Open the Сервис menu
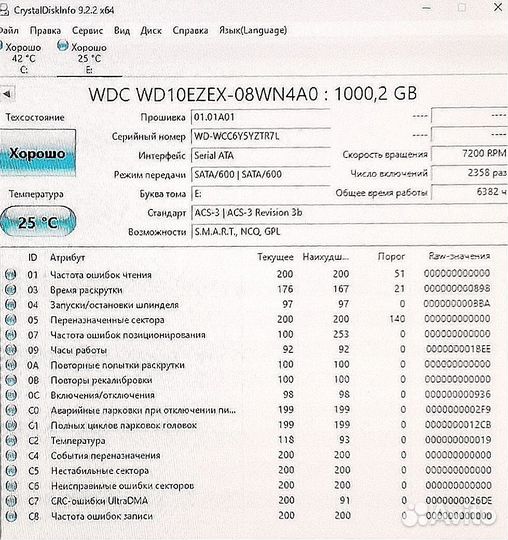 coord(87,30)
